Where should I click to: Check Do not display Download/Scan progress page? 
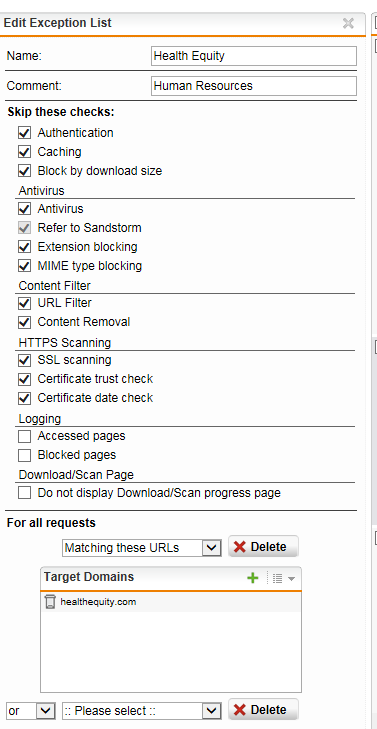[x=25, y=493]
